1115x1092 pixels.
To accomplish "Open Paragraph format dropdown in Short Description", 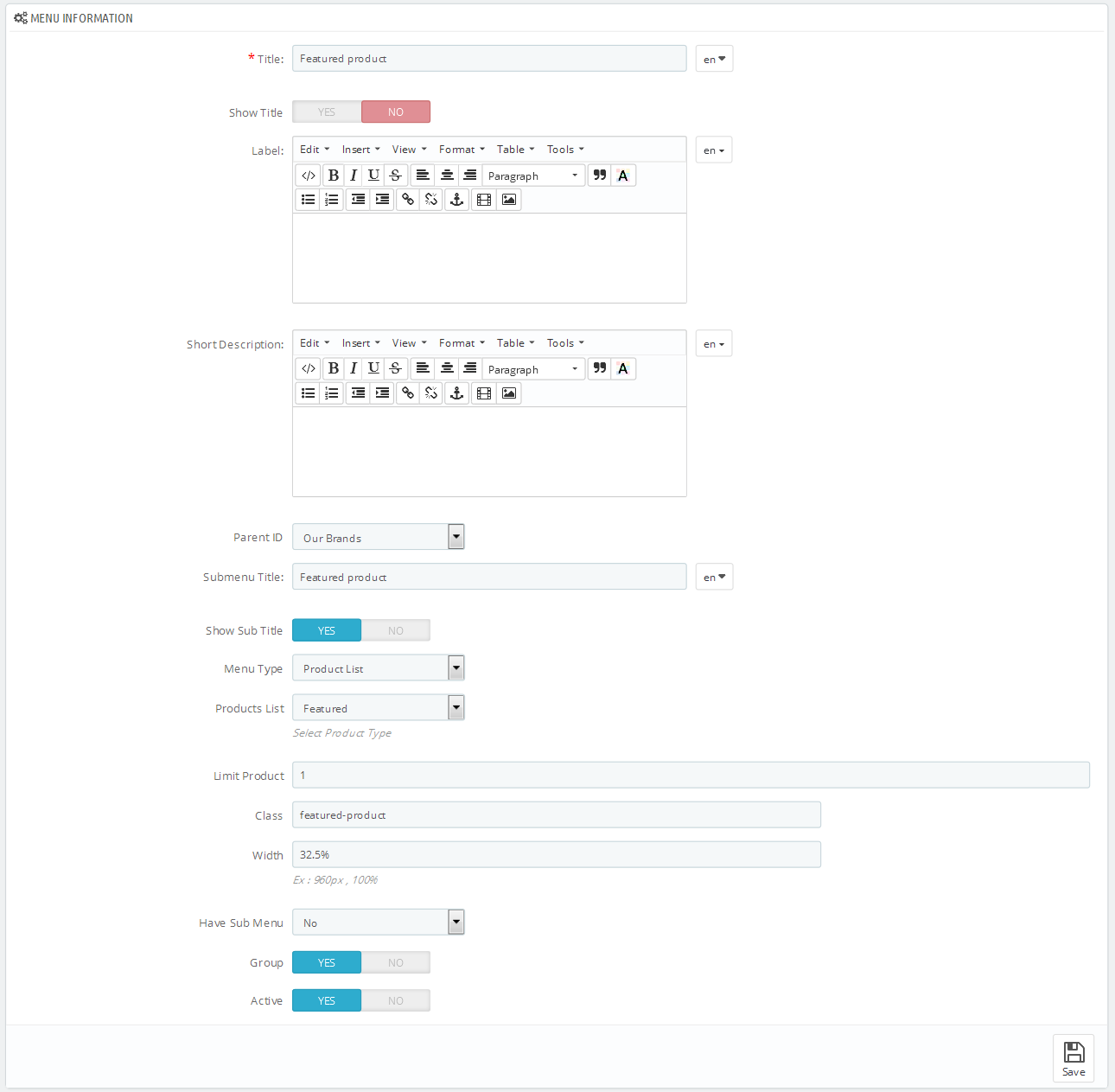I will [533, 369].
